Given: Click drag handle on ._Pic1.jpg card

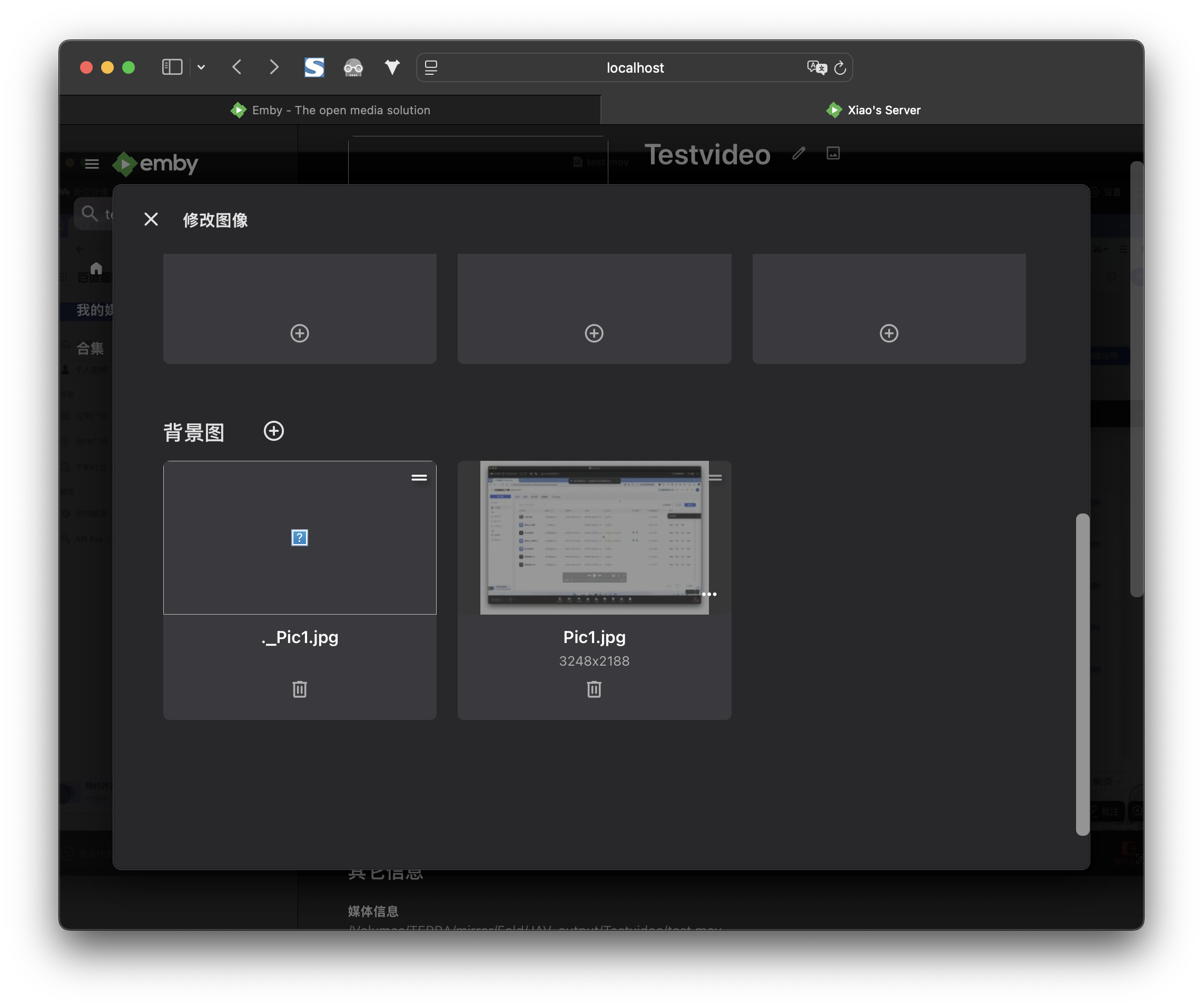Looking at the screenshot, I should coord(419,478).
